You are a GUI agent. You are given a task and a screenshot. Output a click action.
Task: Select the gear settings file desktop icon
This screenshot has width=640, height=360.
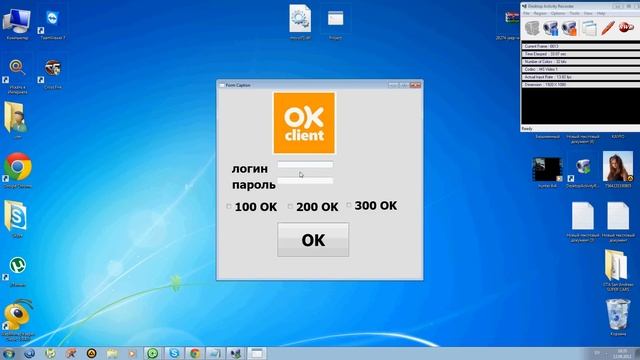[x=300, y=22]
